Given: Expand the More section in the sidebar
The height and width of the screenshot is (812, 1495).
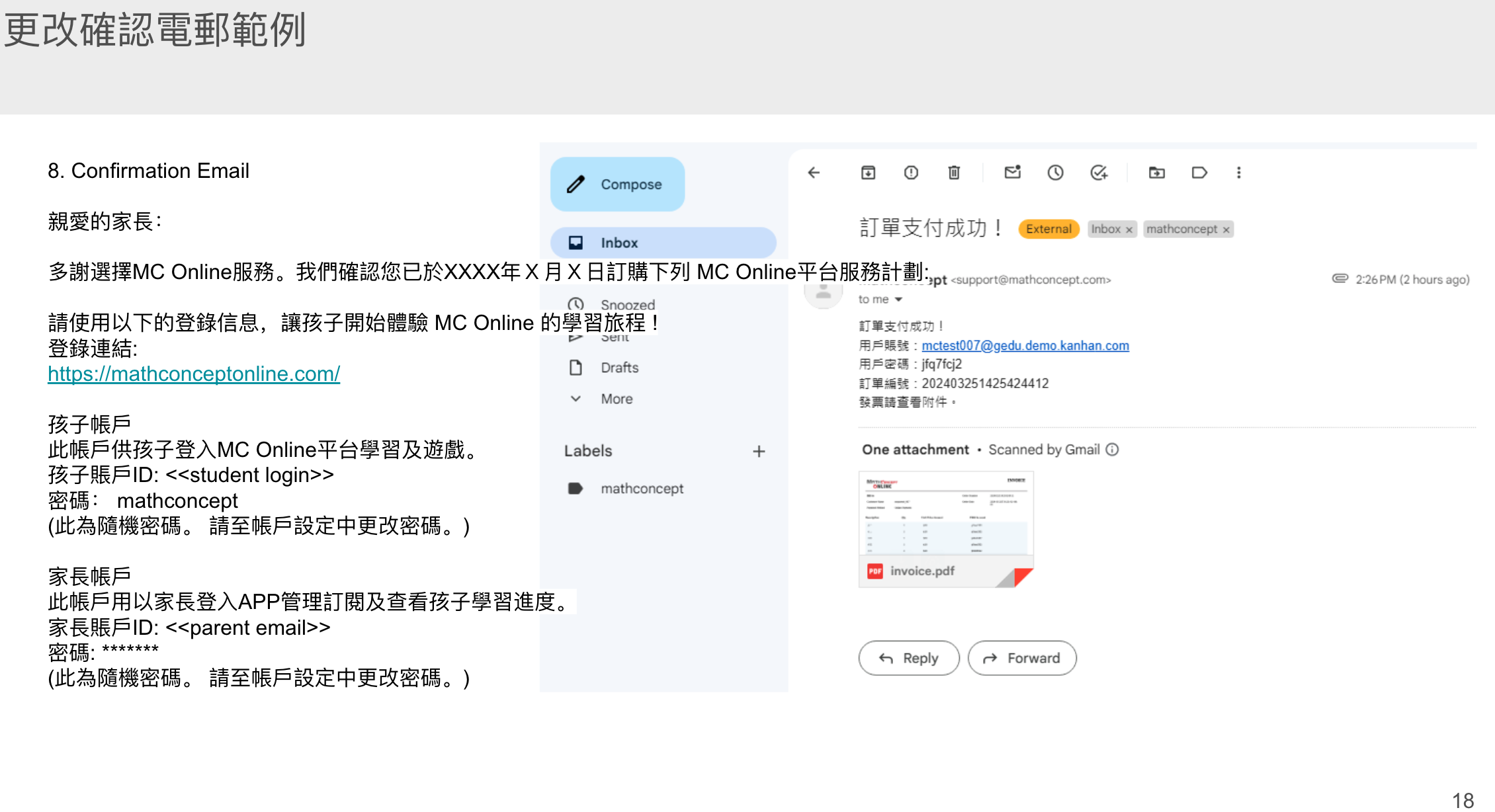Looking at the screenshot, I should [x=616, y=399].
